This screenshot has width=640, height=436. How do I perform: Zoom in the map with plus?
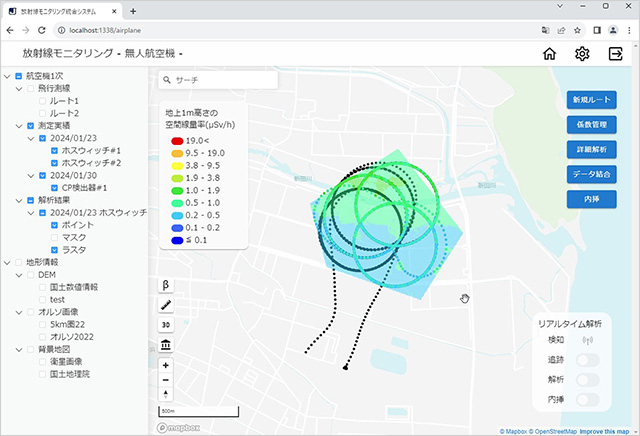[165, 365]
